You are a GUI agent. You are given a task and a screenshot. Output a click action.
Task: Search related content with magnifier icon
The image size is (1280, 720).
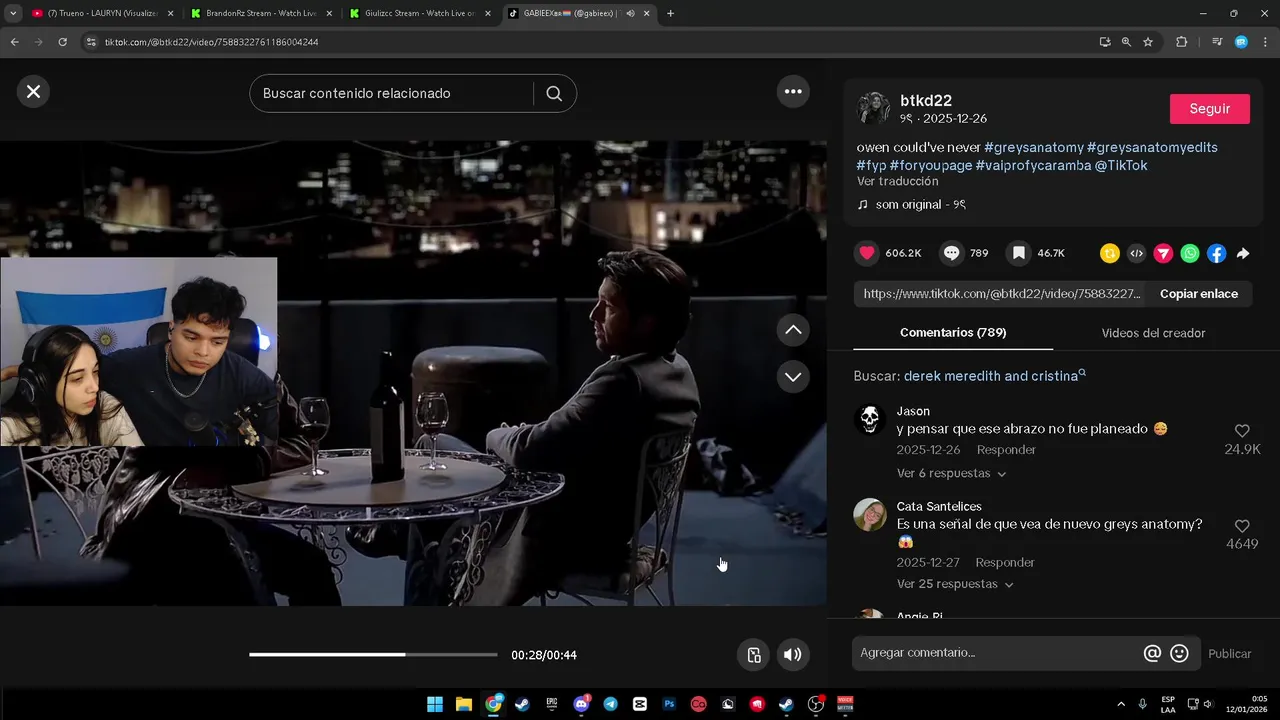pyautogui.click(x=554, y=93)
